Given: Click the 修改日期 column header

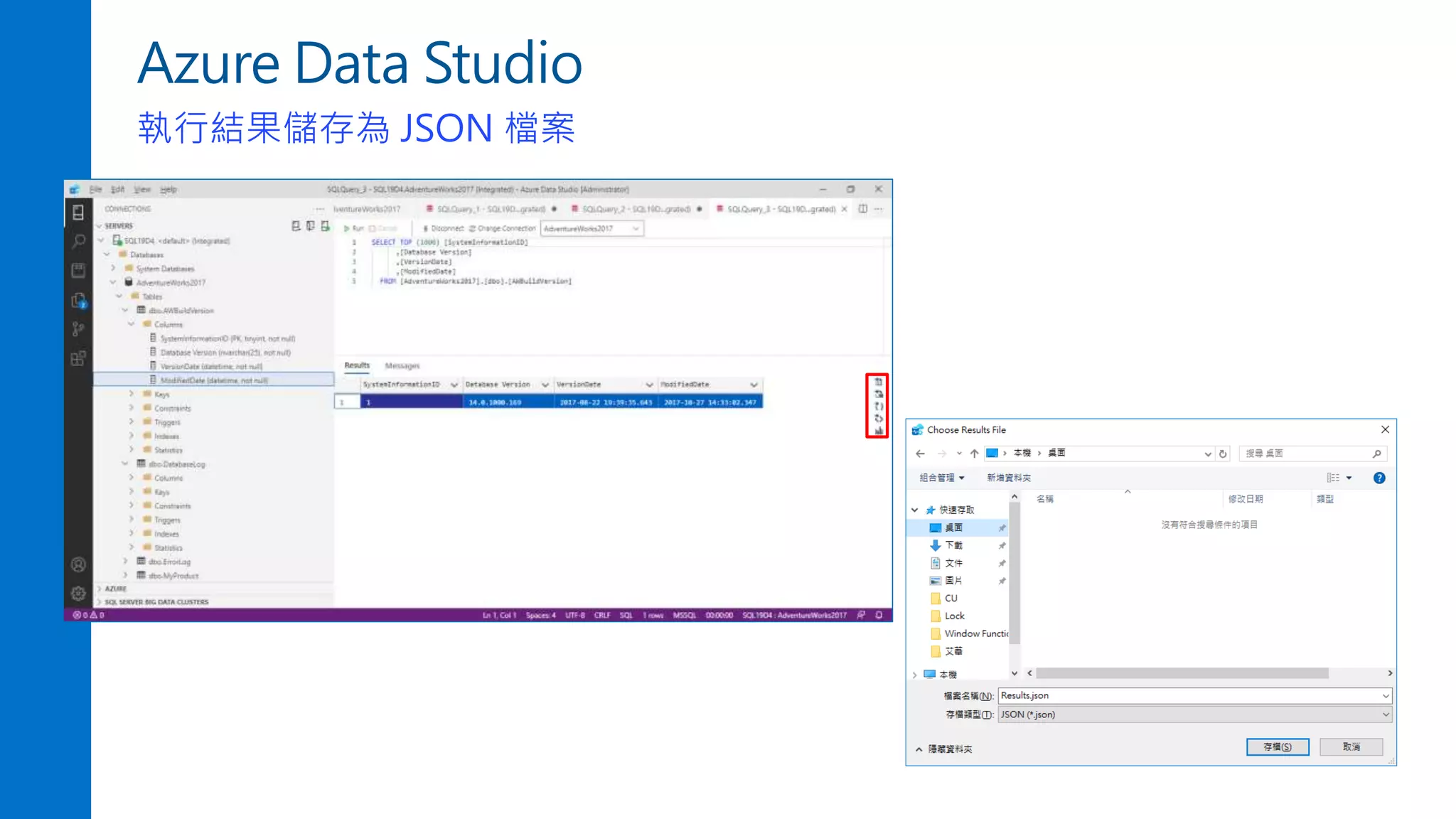Looking at the screenshot, I should pos(1246,499).
